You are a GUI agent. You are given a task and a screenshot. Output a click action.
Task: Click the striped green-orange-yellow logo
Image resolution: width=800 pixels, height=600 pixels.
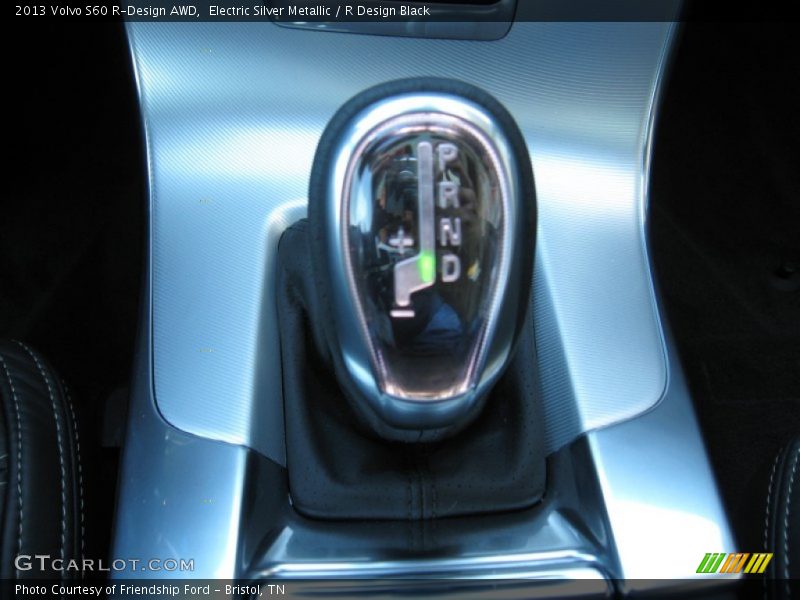pyautogui.click(x=733, y=563)
